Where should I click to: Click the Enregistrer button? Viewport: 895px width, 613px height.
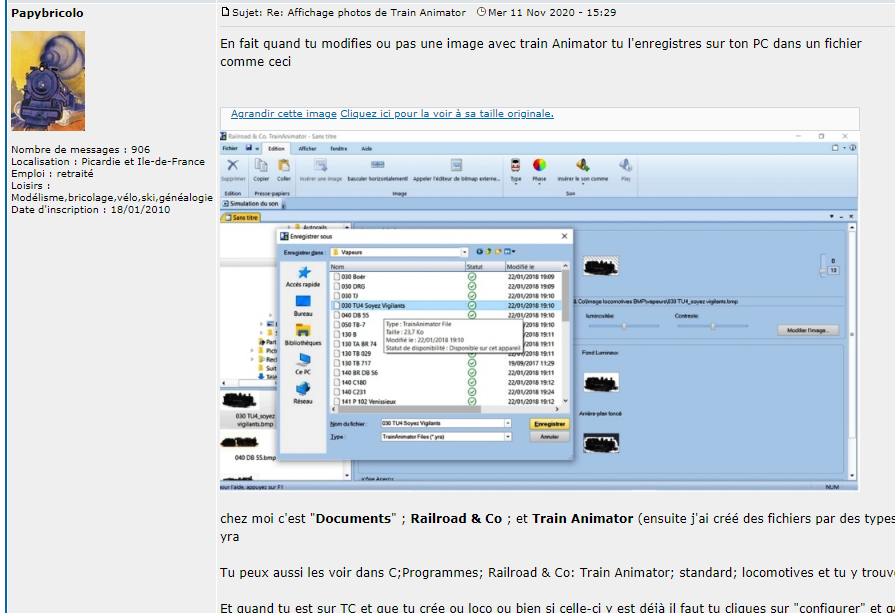[x=549, y=424]
